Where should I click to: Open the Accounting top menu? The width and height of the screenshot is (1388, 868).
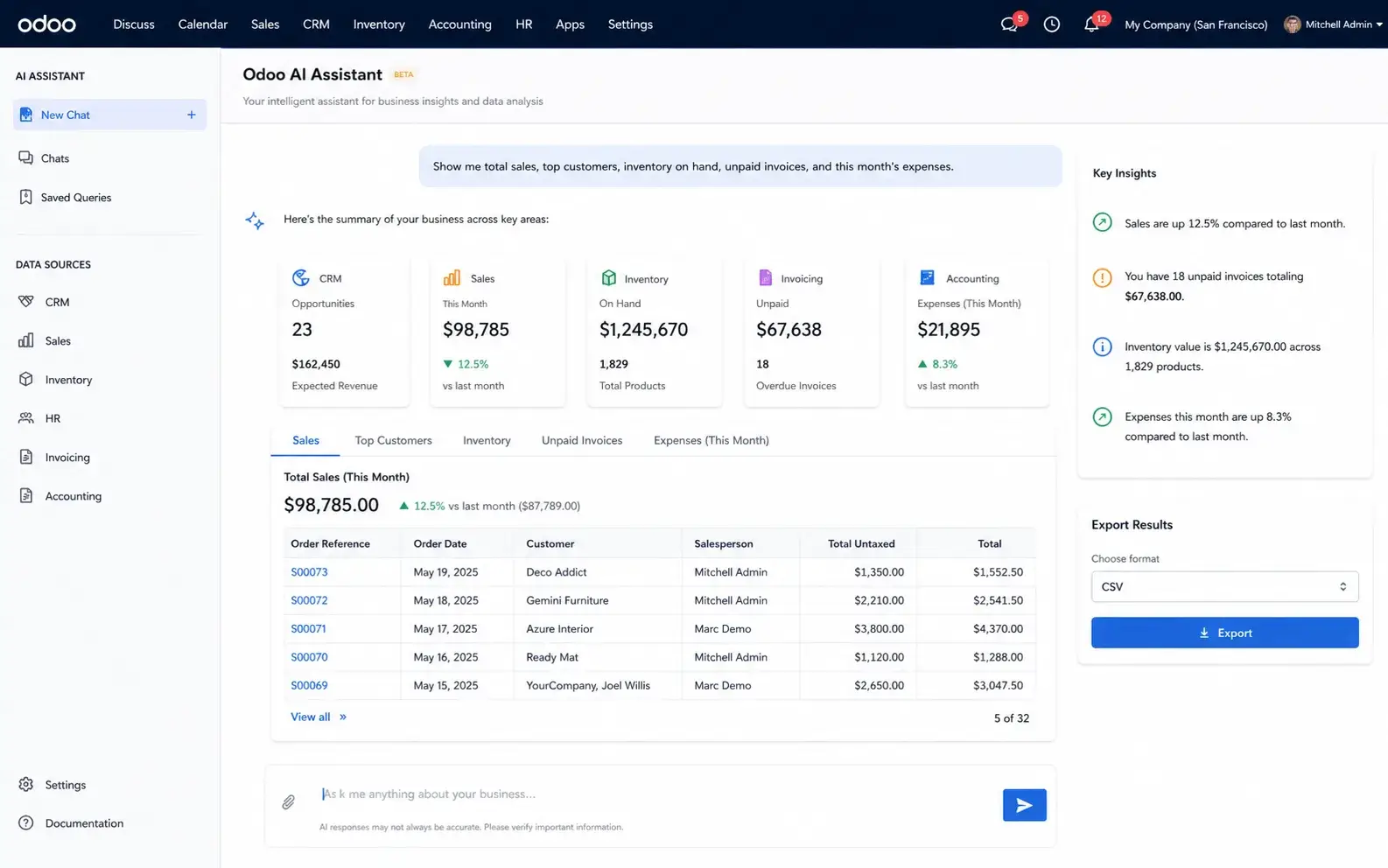pos(459,24)
